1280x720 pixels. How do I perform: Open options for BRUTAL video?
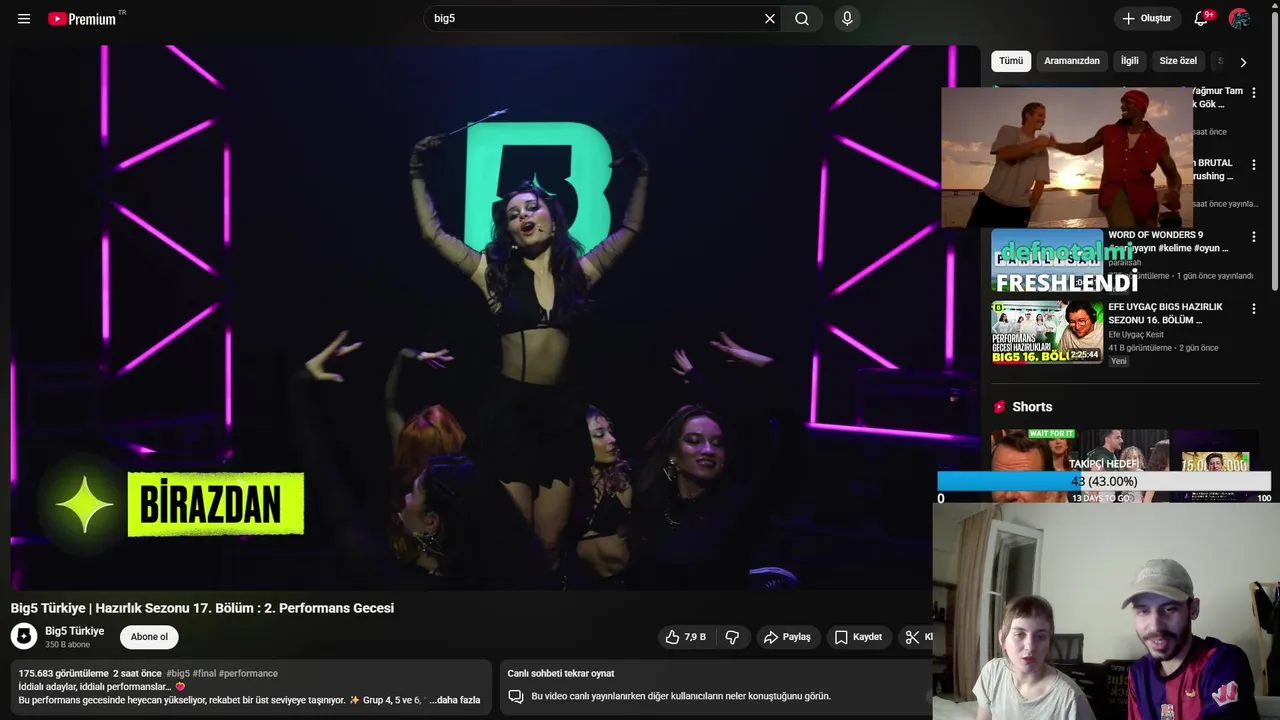(1254, 164)
